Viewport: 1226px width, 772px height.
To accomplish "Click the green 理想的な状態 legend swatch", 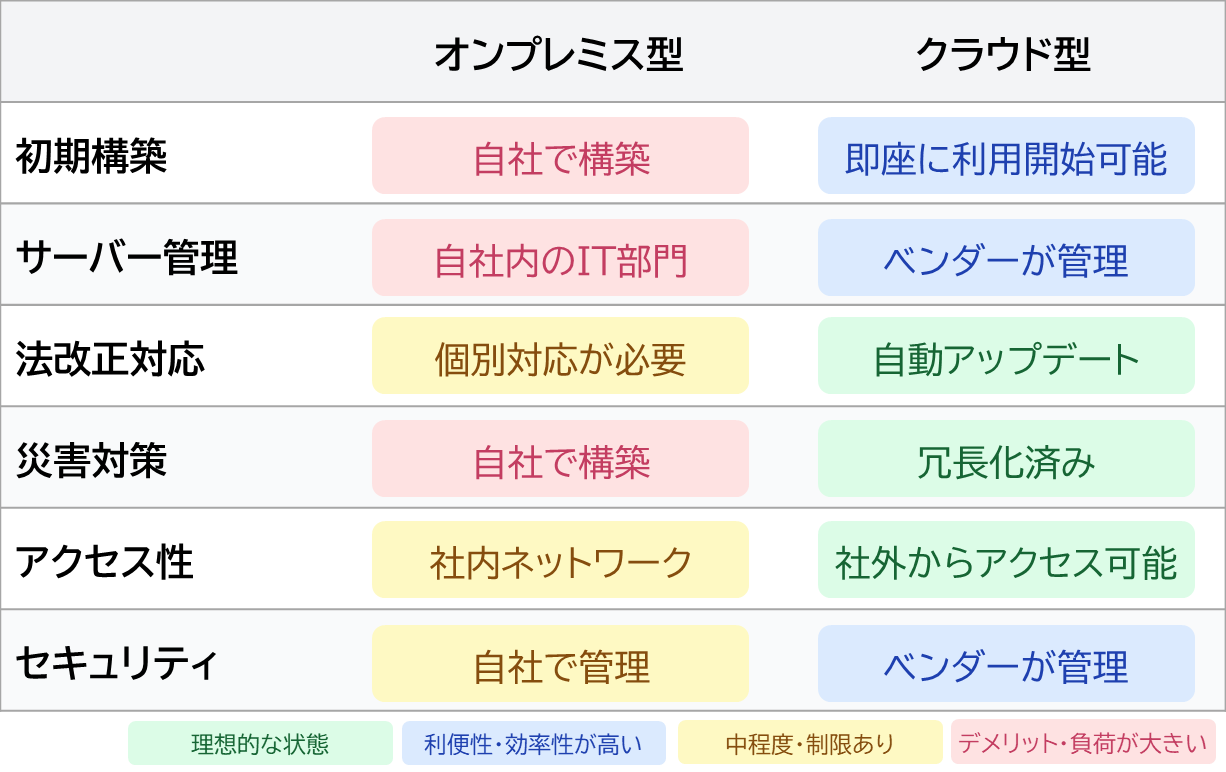I will click(260, 743).
